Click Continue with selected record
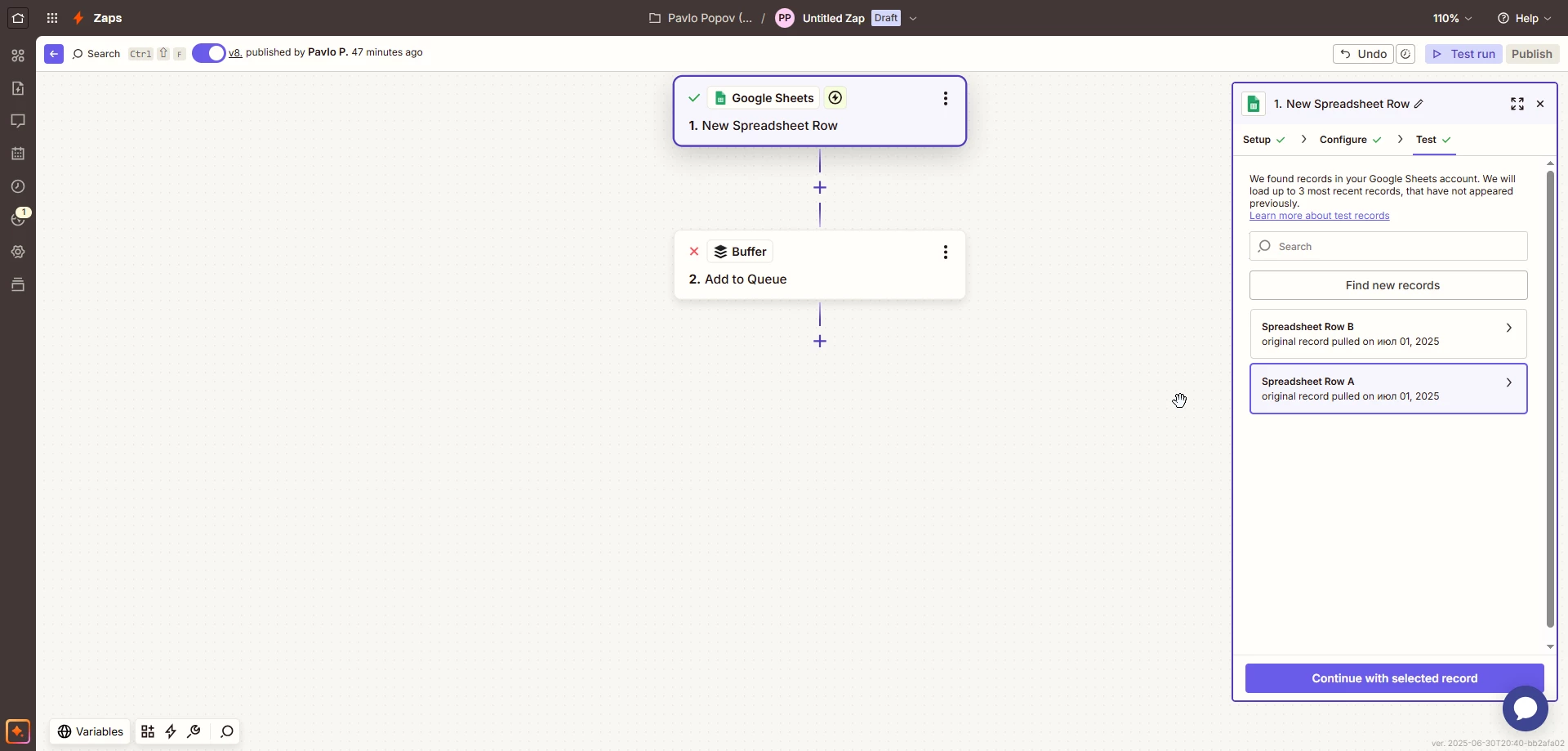The image size is (1568, 751). [x=1394, y=678]
